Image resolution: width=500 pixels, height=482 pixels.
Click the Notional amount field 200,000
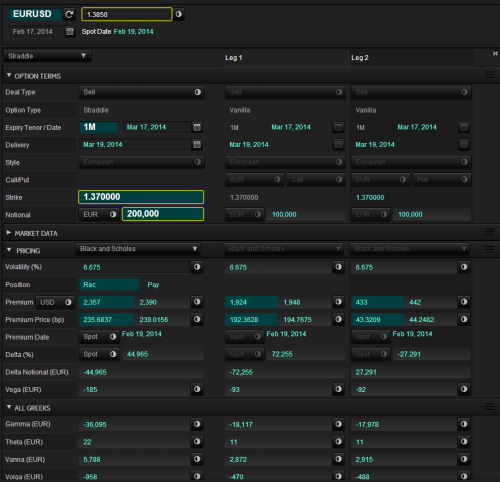(x=163, y=214)
